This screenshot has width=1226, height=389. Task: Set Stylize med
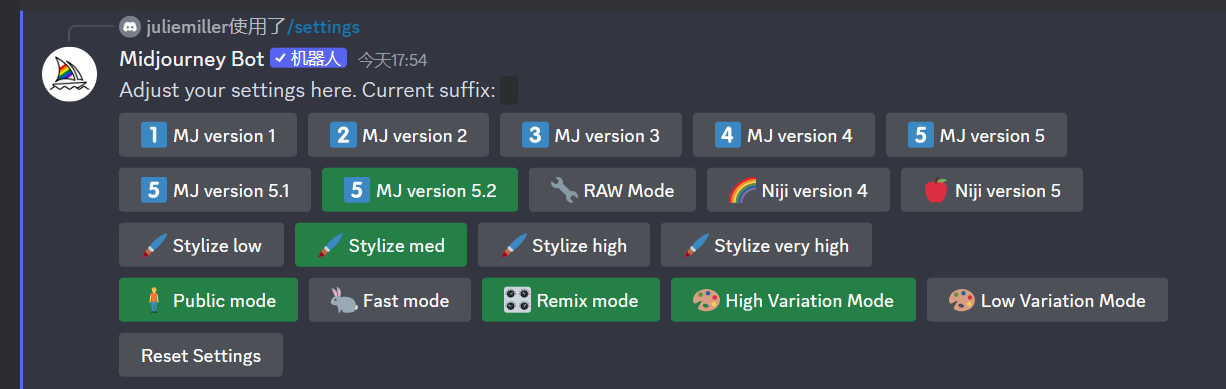pyautogui.click(x=381, y=245)
